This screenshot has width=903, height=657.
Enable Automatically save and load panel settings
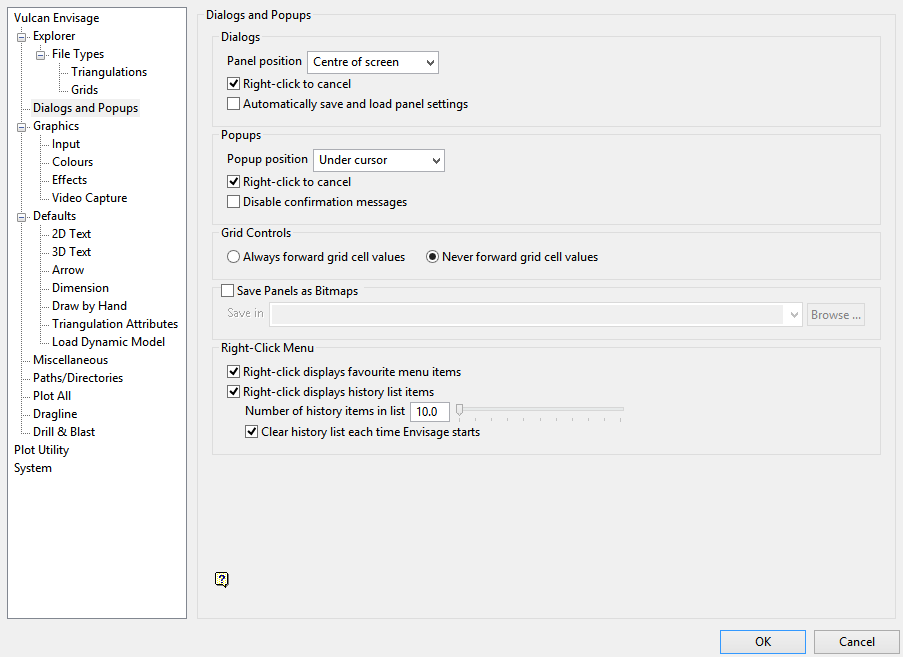click(233, 104)
